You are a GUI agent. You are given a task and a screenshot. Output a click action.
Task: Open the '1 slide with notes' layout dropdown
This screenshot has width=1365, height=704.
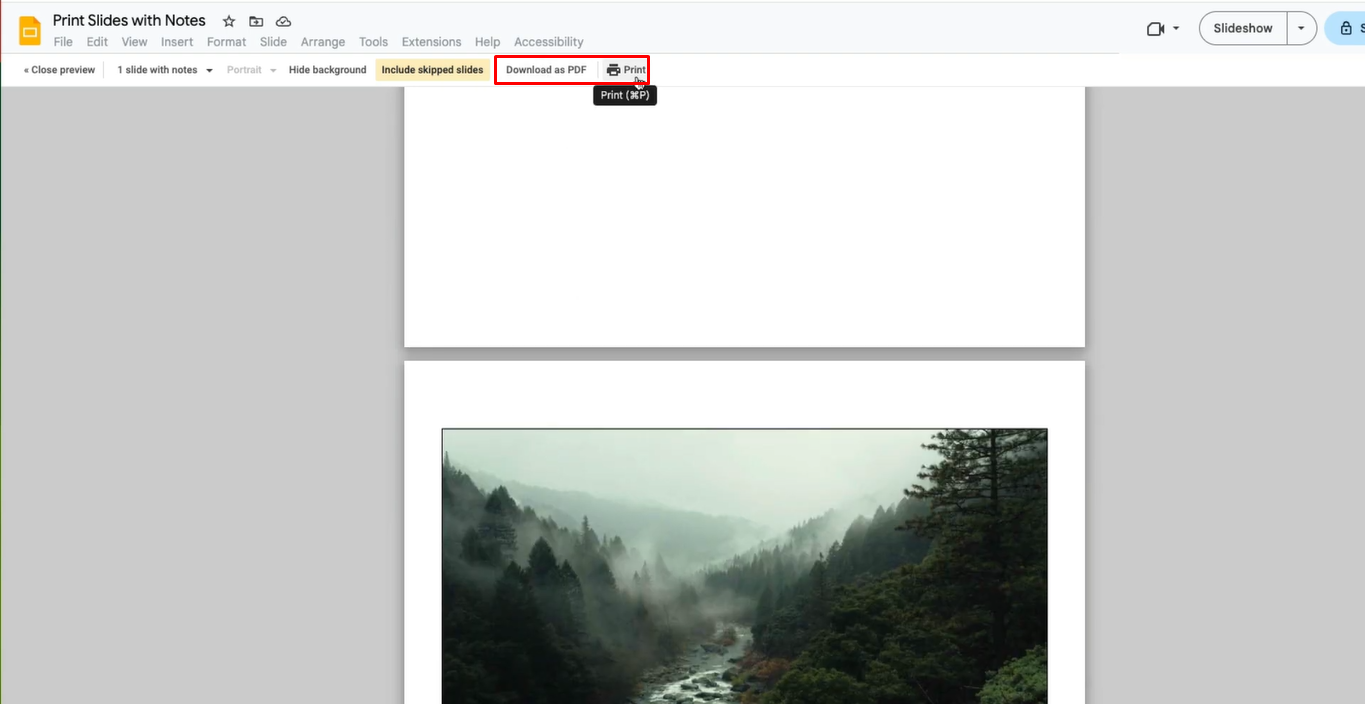point(164,70)
